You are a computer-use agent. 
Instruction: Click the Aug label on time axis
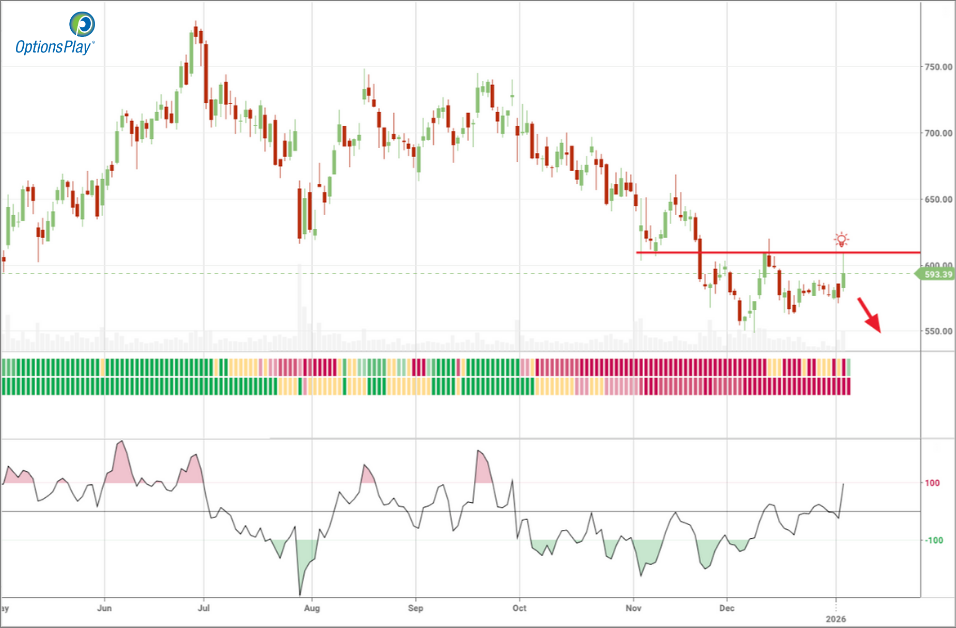pos(311,607)
